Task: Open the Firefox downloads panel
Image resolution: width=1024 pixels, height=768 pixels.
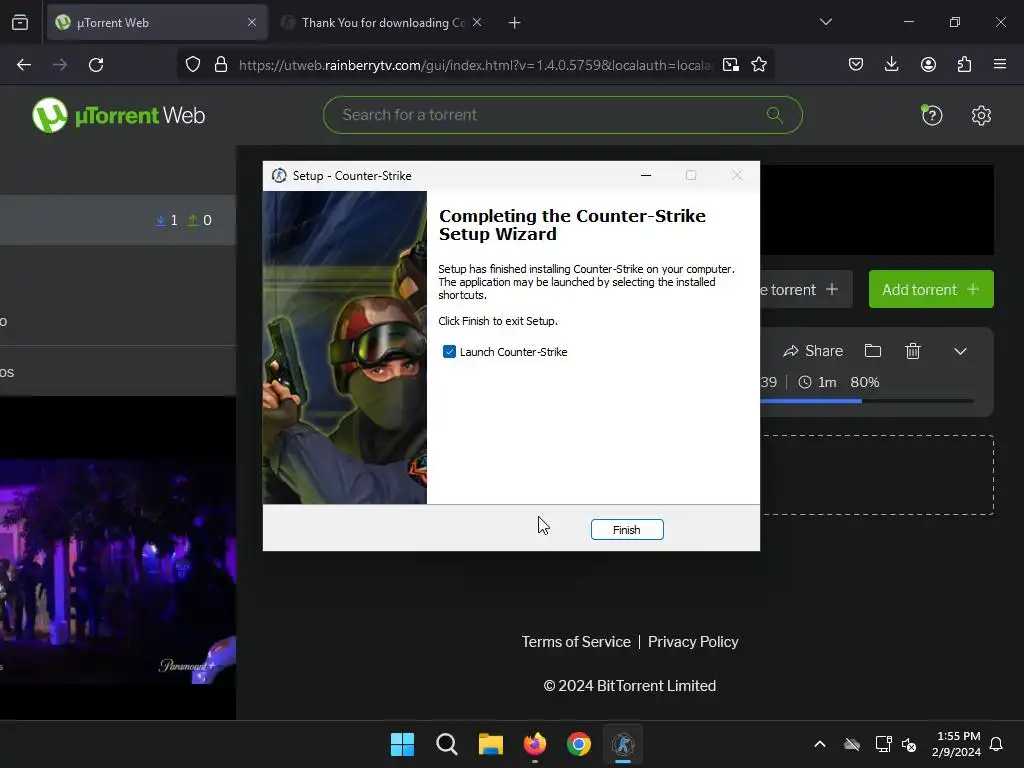Action: 891,65
